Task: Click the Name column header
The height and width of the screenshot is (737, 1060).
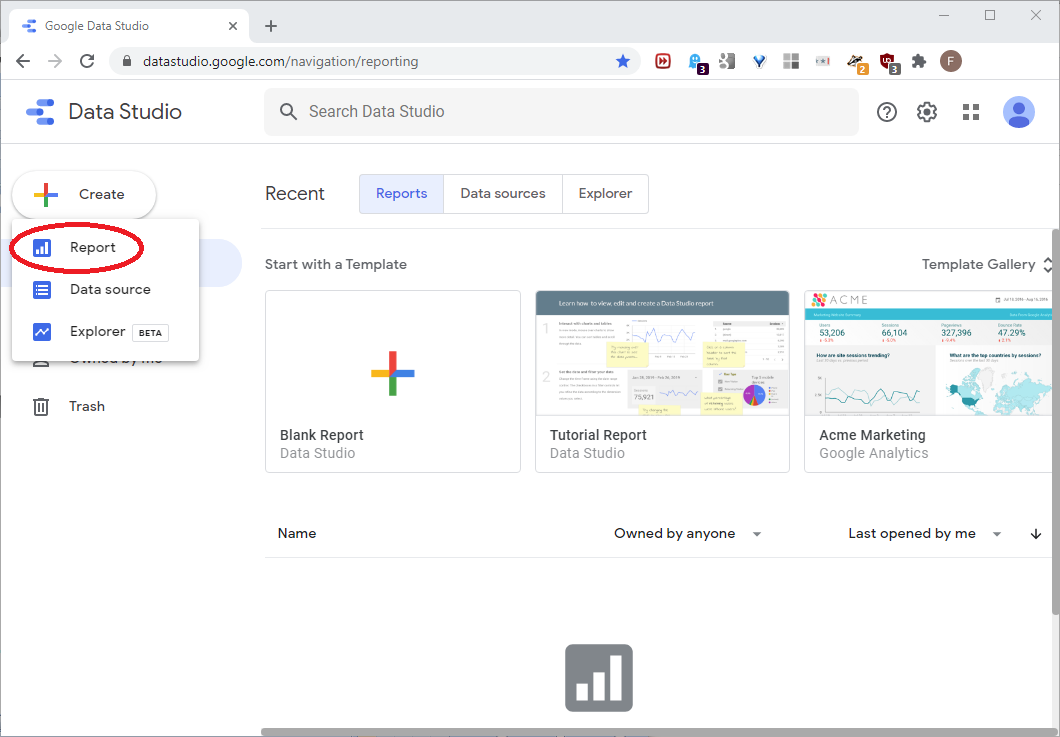Action: click(x=297, y=533)
